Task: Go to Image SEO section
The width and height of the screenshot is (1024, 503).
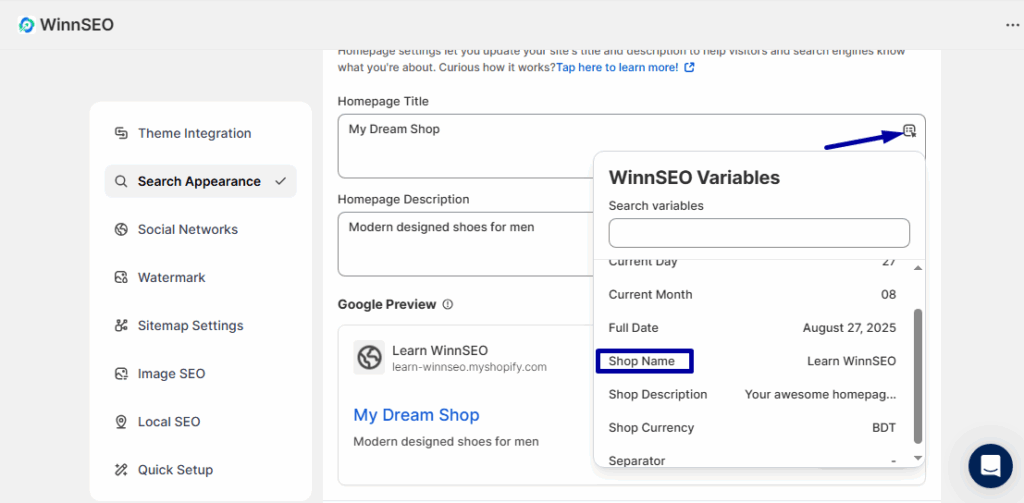Action: click(200, 374)
